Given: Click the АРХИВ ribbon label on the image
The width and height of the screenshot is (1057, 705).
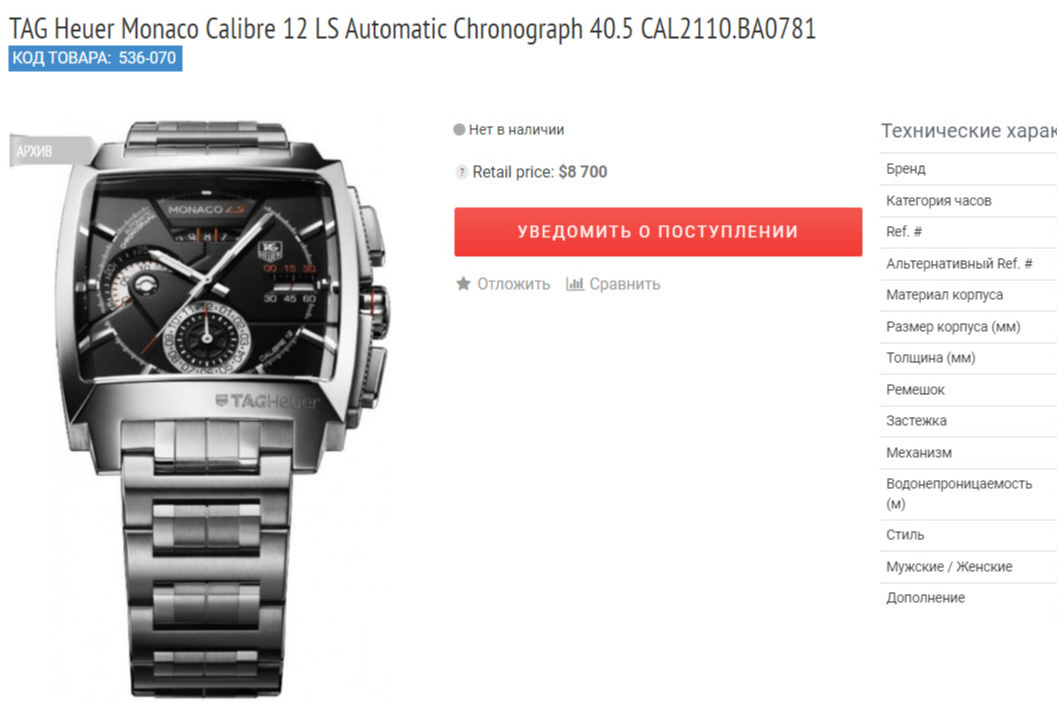Looking at the screenshot, I should coord(35,151).
